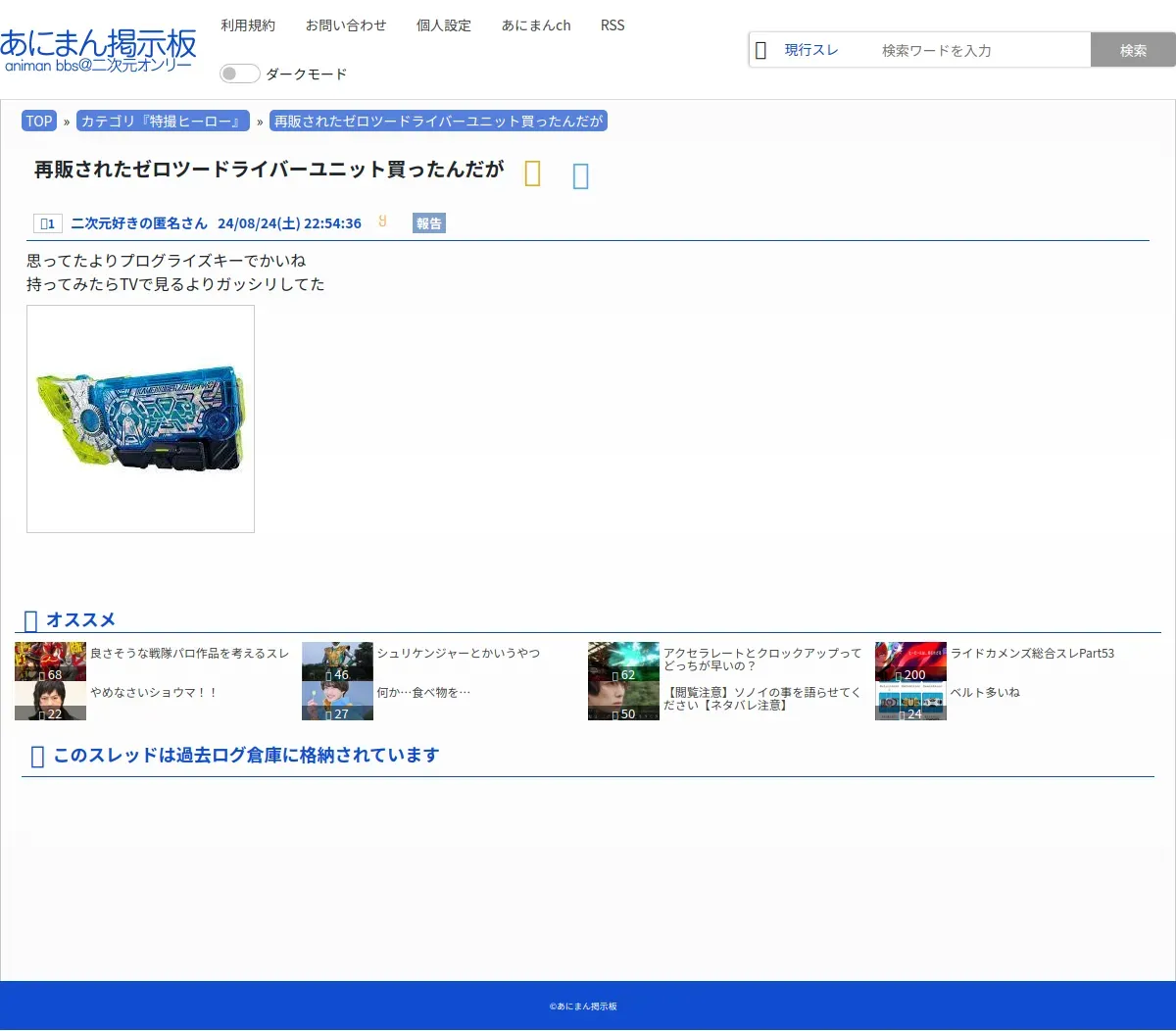Viewport: 1176px width, 1031px height.
Task: Open the あにまんch menu item
Action: 536,25
